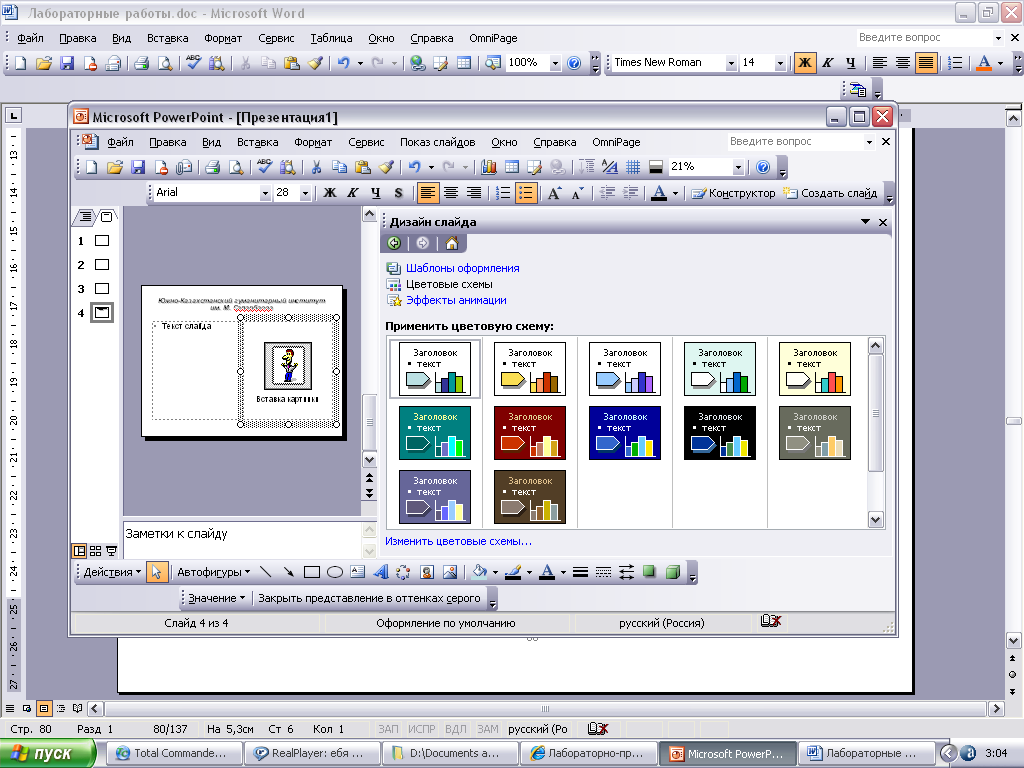The width and height of the screenshot is (1024, 768).
Task: Open Сервис menu in Word
Action: pos(276,39)
